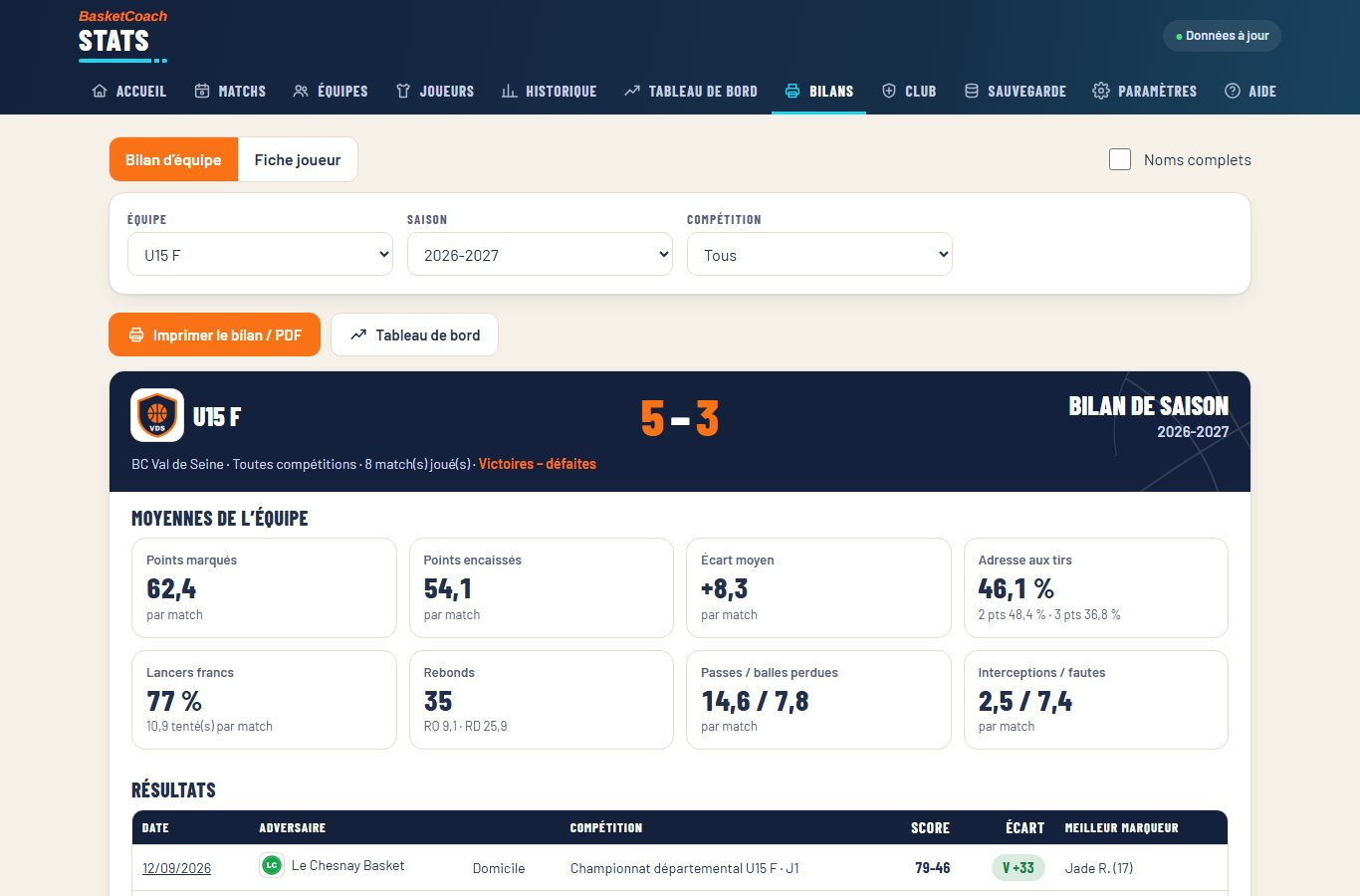Image resolution: width=1360 pixels, height=896 pixels.
Task: Switch to the Fiche joueur tab
Action: [298, 159]
